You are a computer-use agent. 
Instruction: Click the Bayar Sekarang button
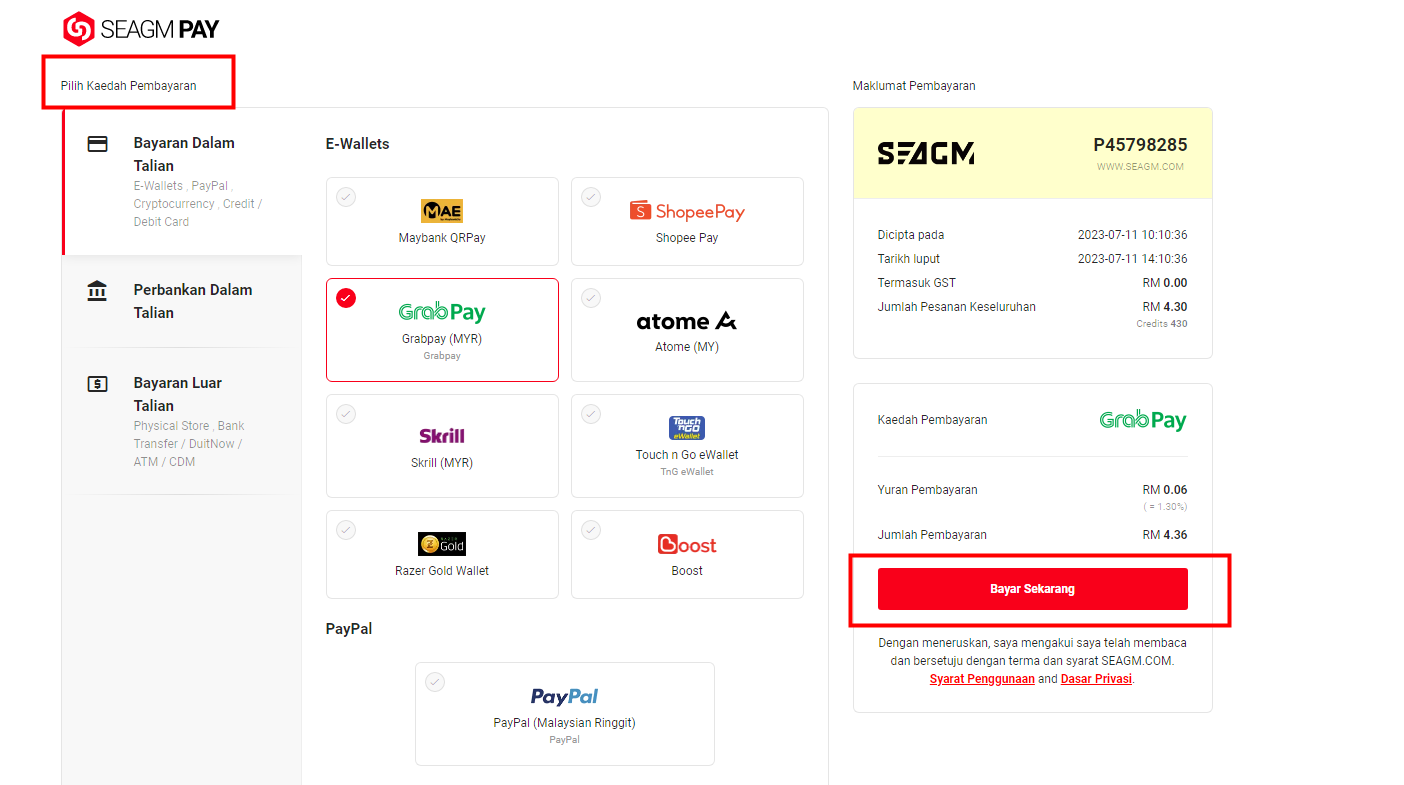click(1032, 589)
